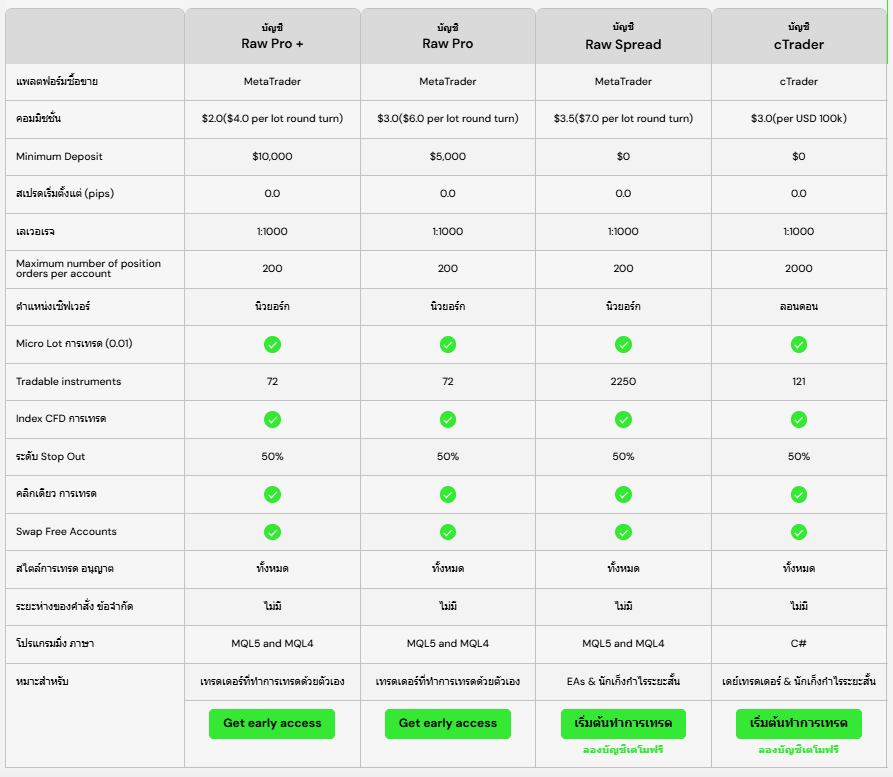
Task: Click the one-click trading checkmark under Raw Pro +
Action: click(272, 494)
